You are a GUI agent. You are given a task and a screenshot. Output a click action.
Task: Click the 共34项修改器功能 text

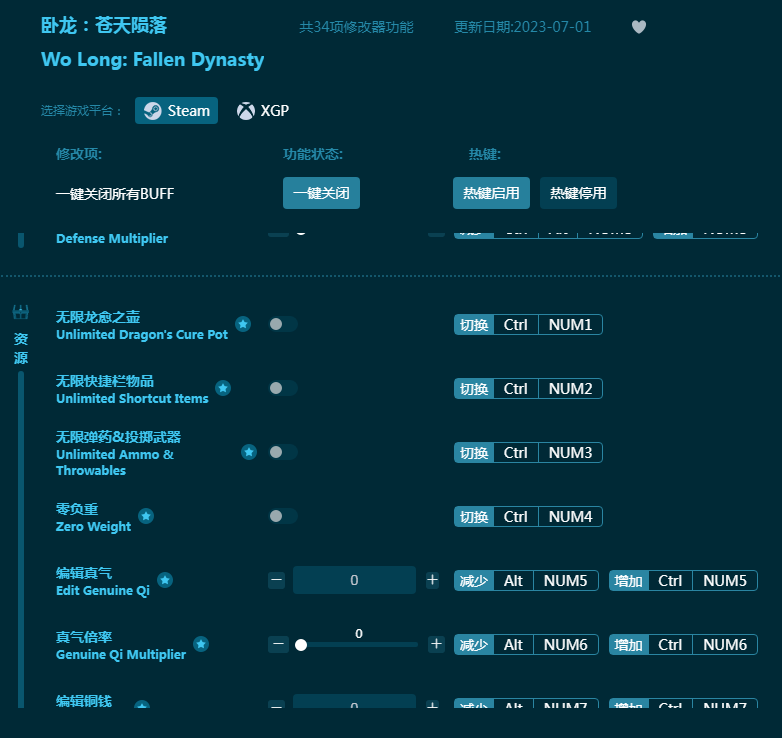(x=356, y=27)
